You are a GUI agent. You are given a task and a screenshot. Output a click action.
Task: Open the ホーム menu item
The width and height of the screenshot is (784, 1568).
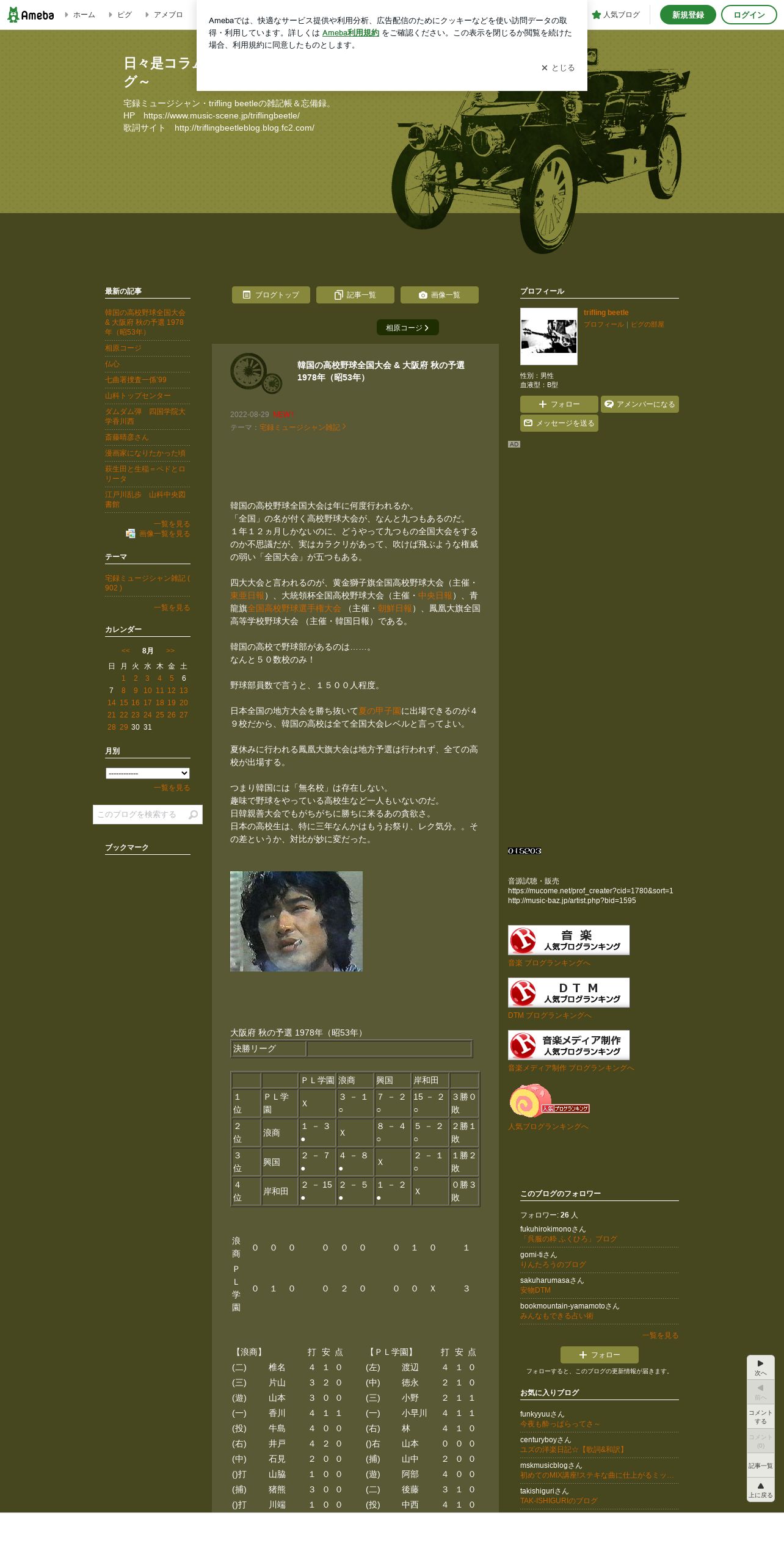pyautogui.click(x=81, y=15)
